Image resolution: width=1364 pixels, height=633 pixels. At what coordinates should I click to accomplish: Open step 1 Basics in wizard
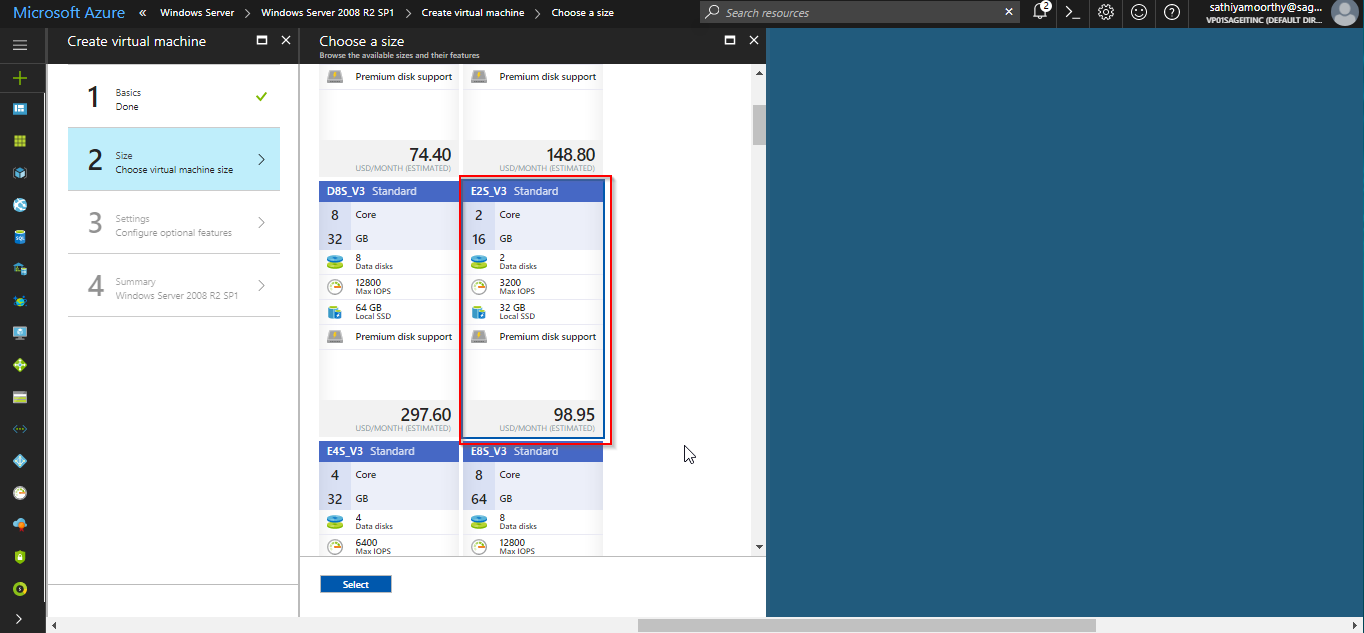[174, 98]
